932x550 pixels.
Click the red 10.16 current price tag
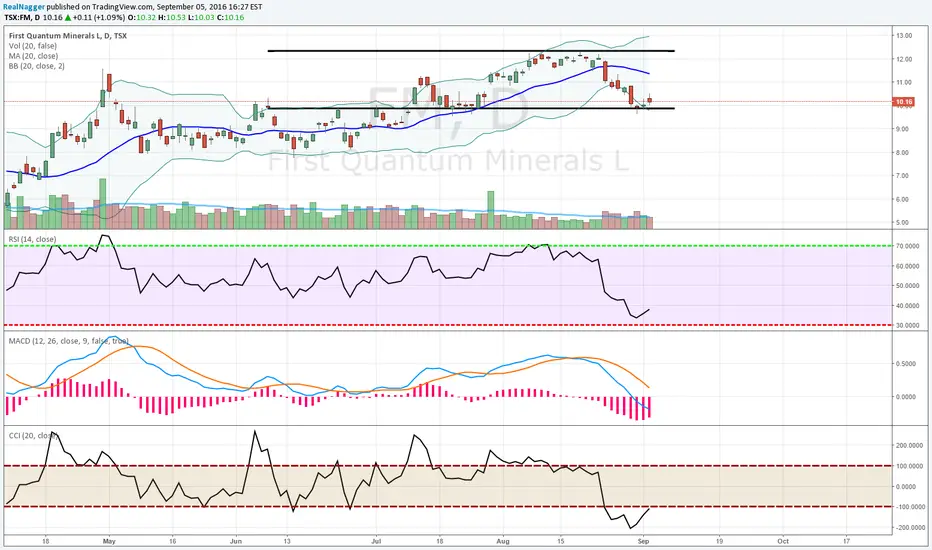(x=903, y=102)
